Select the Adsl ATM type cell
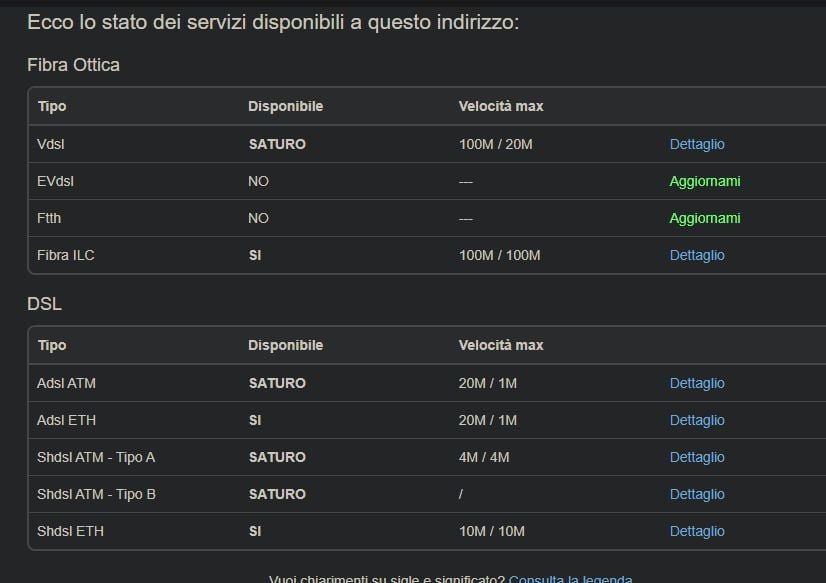 [66, 383]
